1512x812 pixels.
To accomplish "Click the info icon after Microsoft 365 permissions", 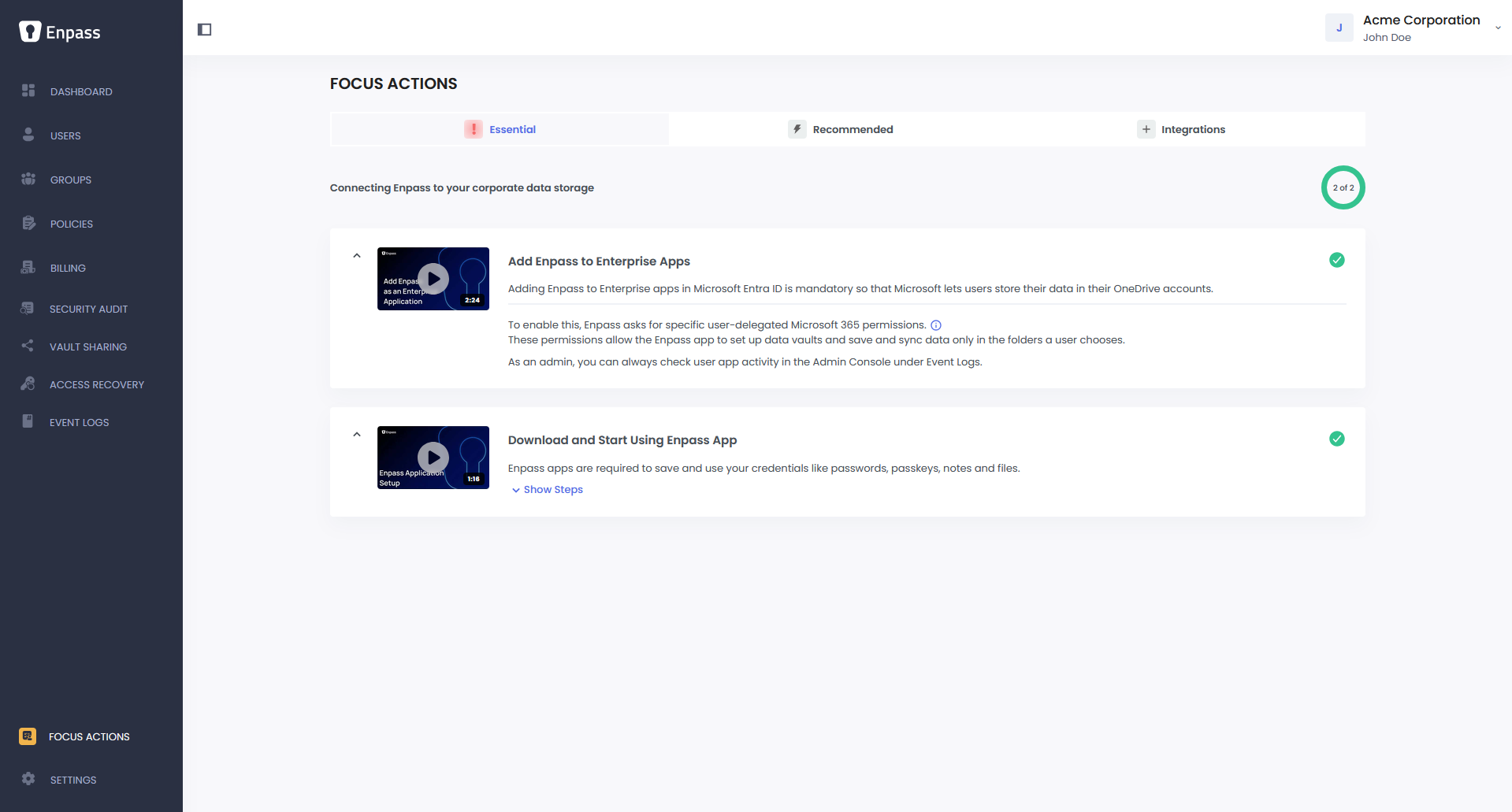I will coord(936,325).
